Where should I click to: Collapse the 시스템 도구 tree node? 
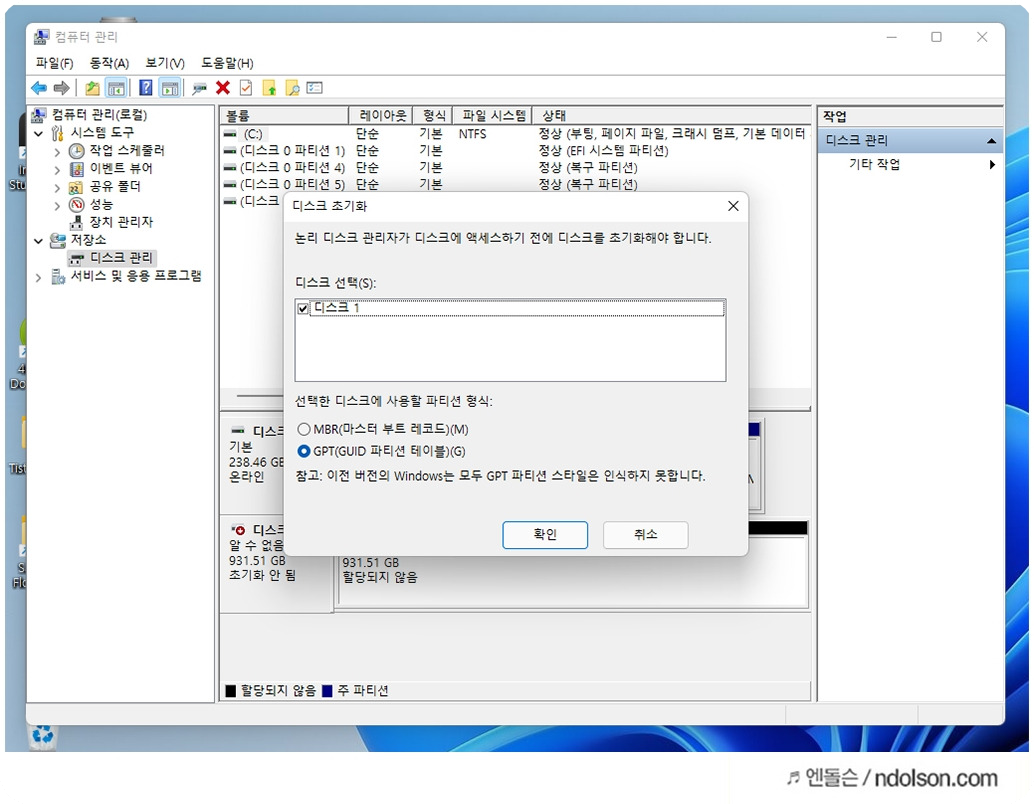38,133
